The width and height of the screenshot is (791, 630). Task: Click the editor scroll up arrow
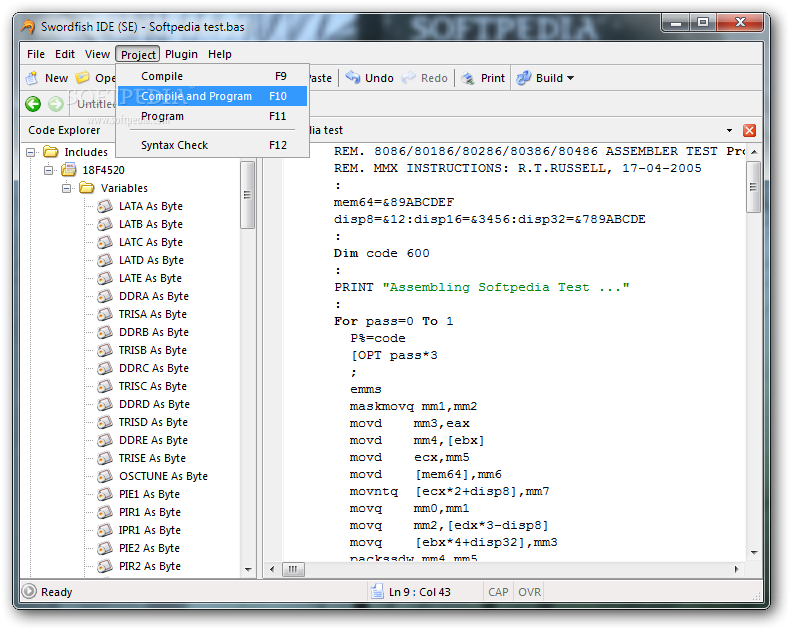[754, 152]
